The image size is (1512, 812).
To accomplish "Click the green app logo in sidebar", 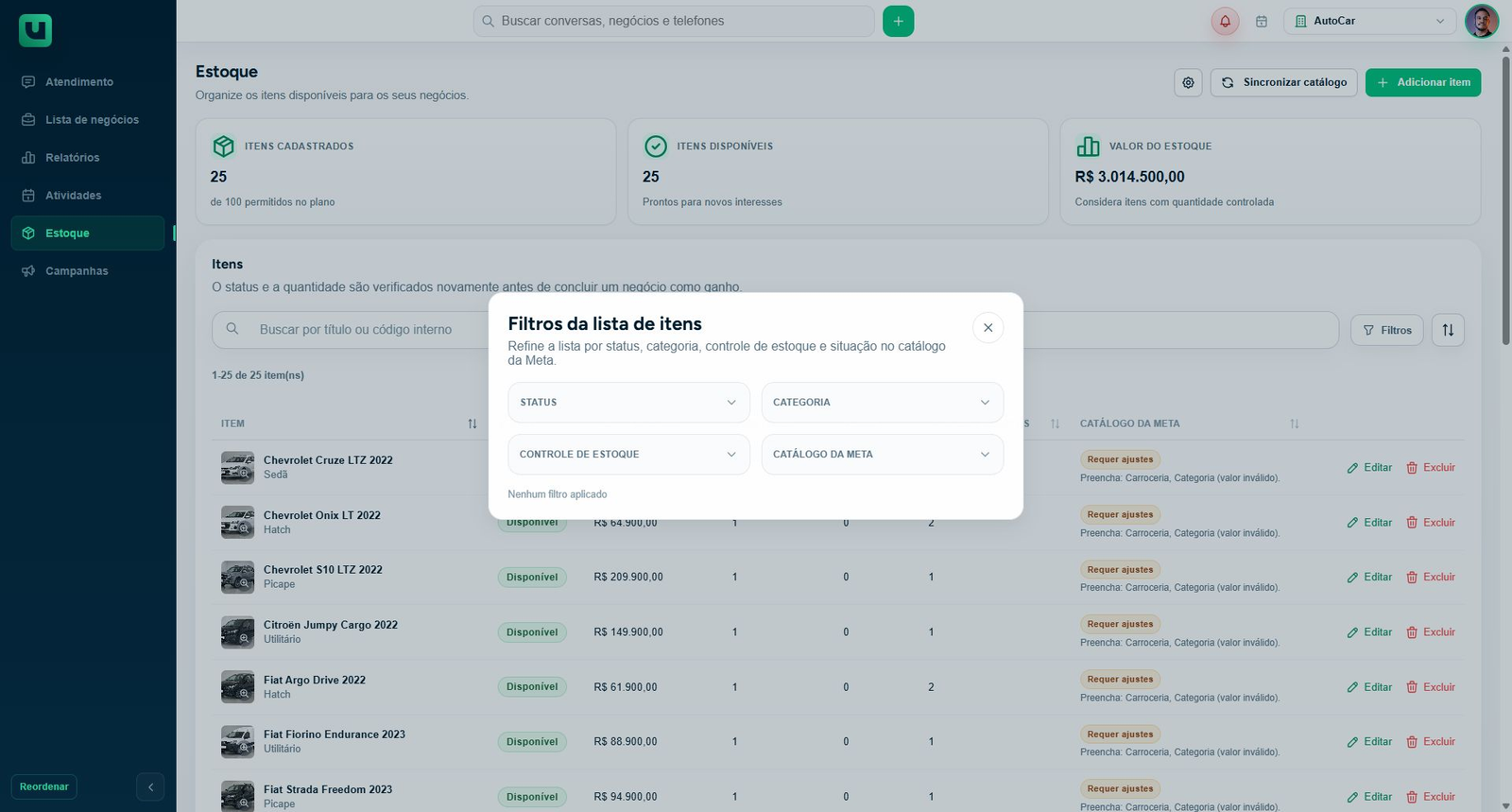I will coord(35,30).
